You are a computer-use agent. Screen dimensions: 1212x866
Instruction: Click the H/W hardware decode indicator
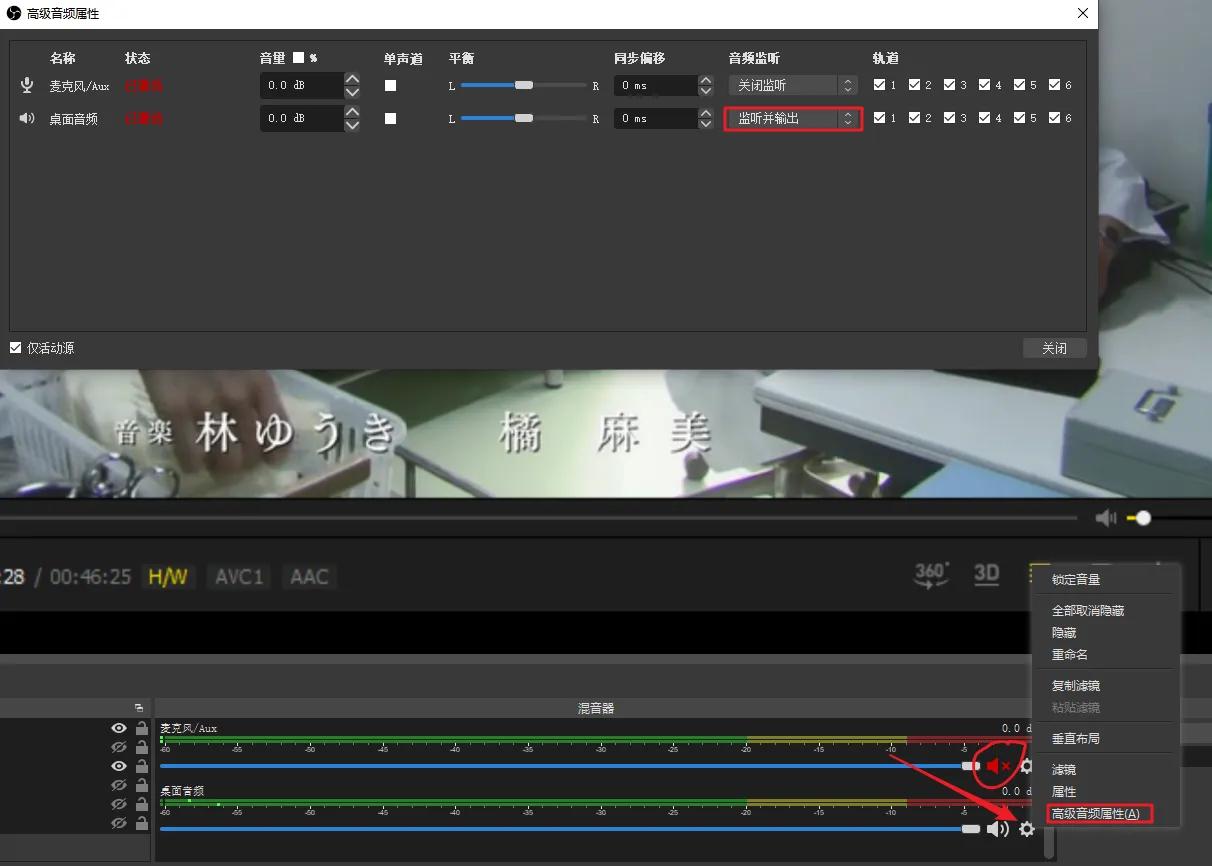[168, 576]
